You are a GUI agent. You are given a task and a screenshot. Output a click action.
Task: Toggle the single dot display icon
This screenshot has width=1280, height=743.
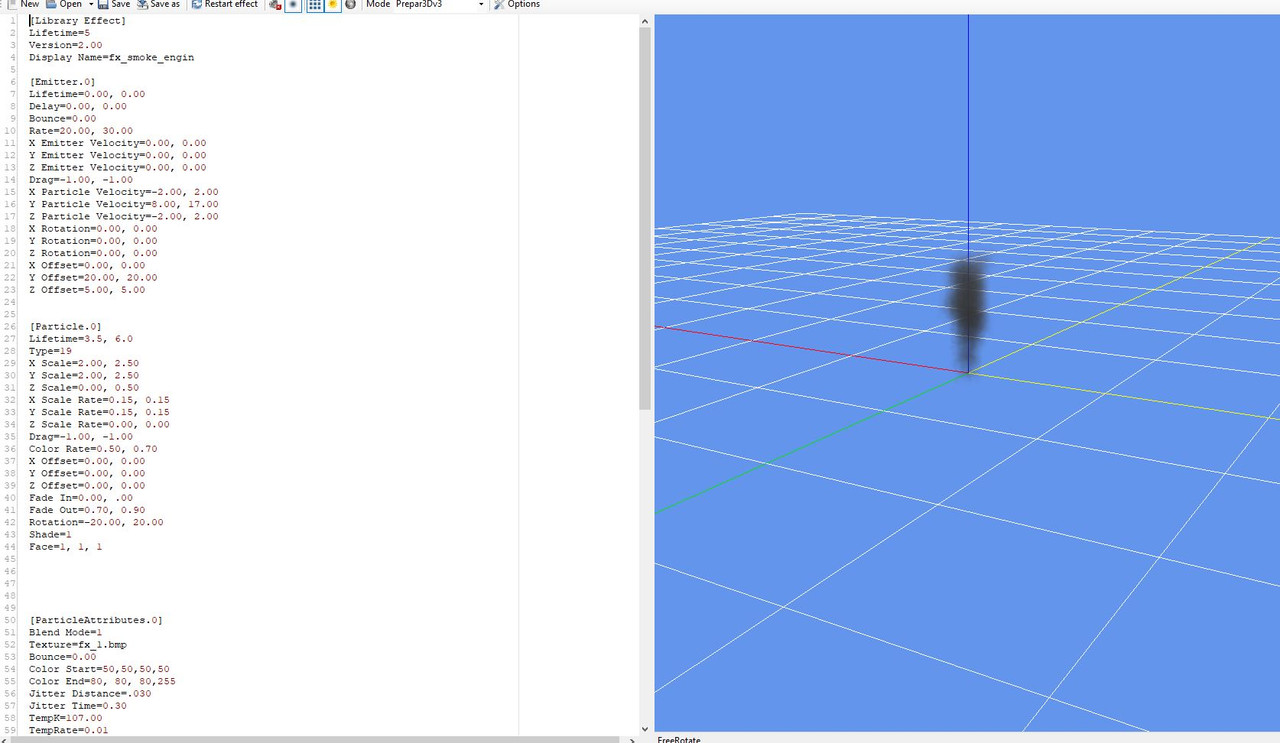pos(293,4)
